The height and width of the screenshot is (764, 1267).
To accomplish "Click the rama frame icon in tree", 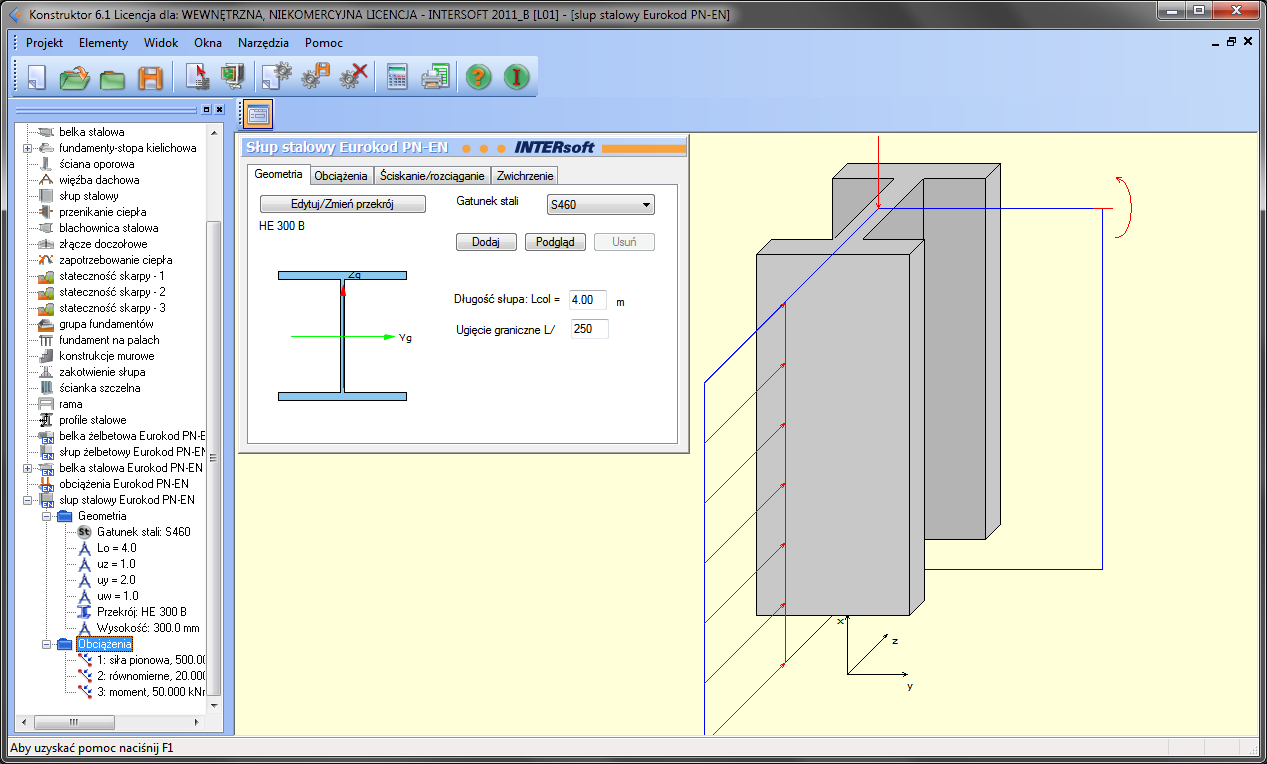I will coord(45,404).
